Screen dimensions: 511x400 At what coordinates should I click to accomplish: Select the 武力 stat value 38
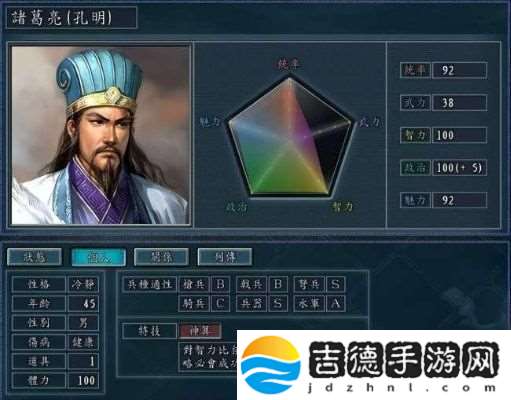pyautogui.click(x=460, y=103)
